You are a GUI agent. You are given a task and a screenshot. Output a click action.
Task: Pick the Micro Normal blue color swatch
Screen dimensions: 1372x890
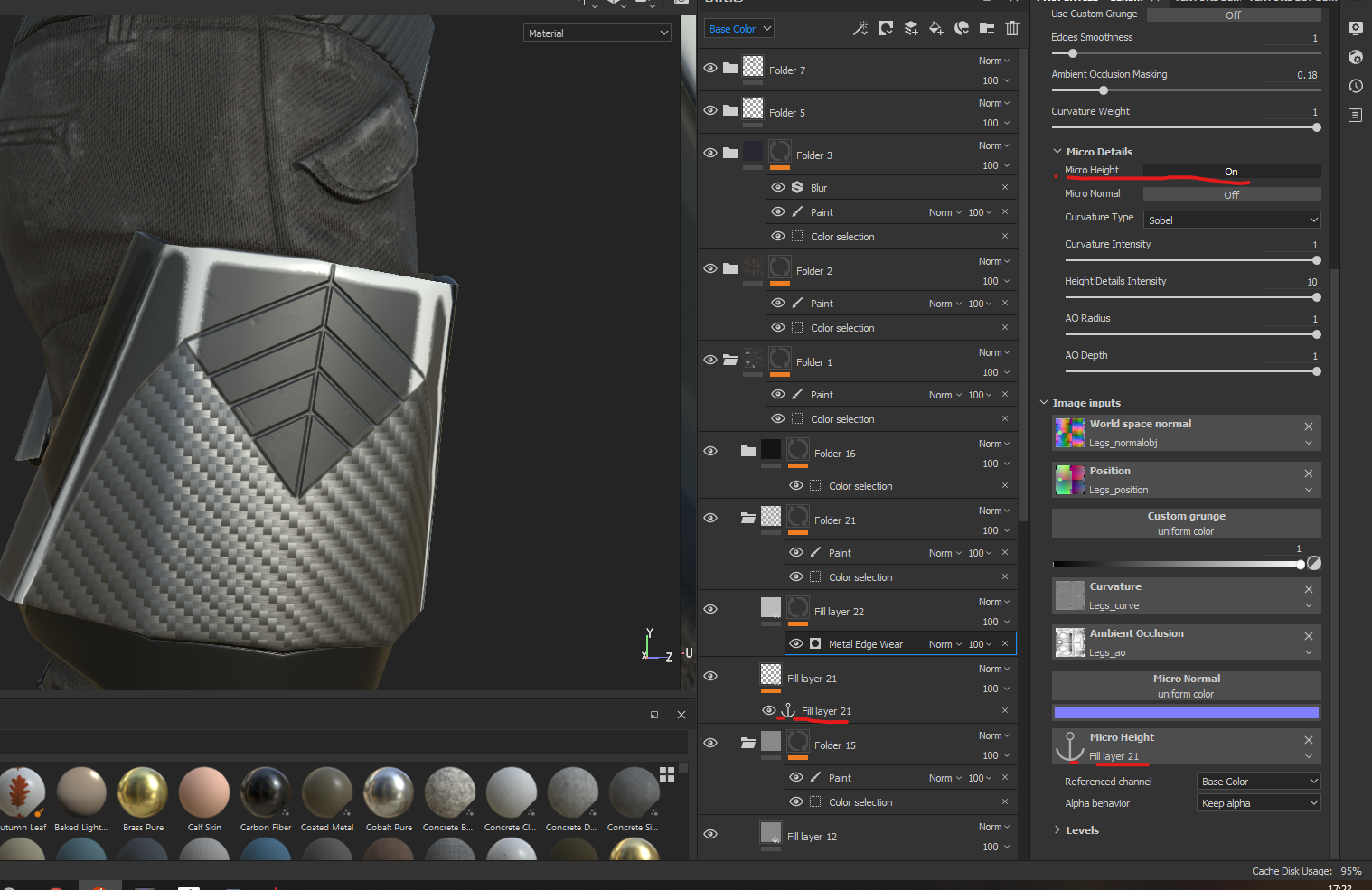1186,712
